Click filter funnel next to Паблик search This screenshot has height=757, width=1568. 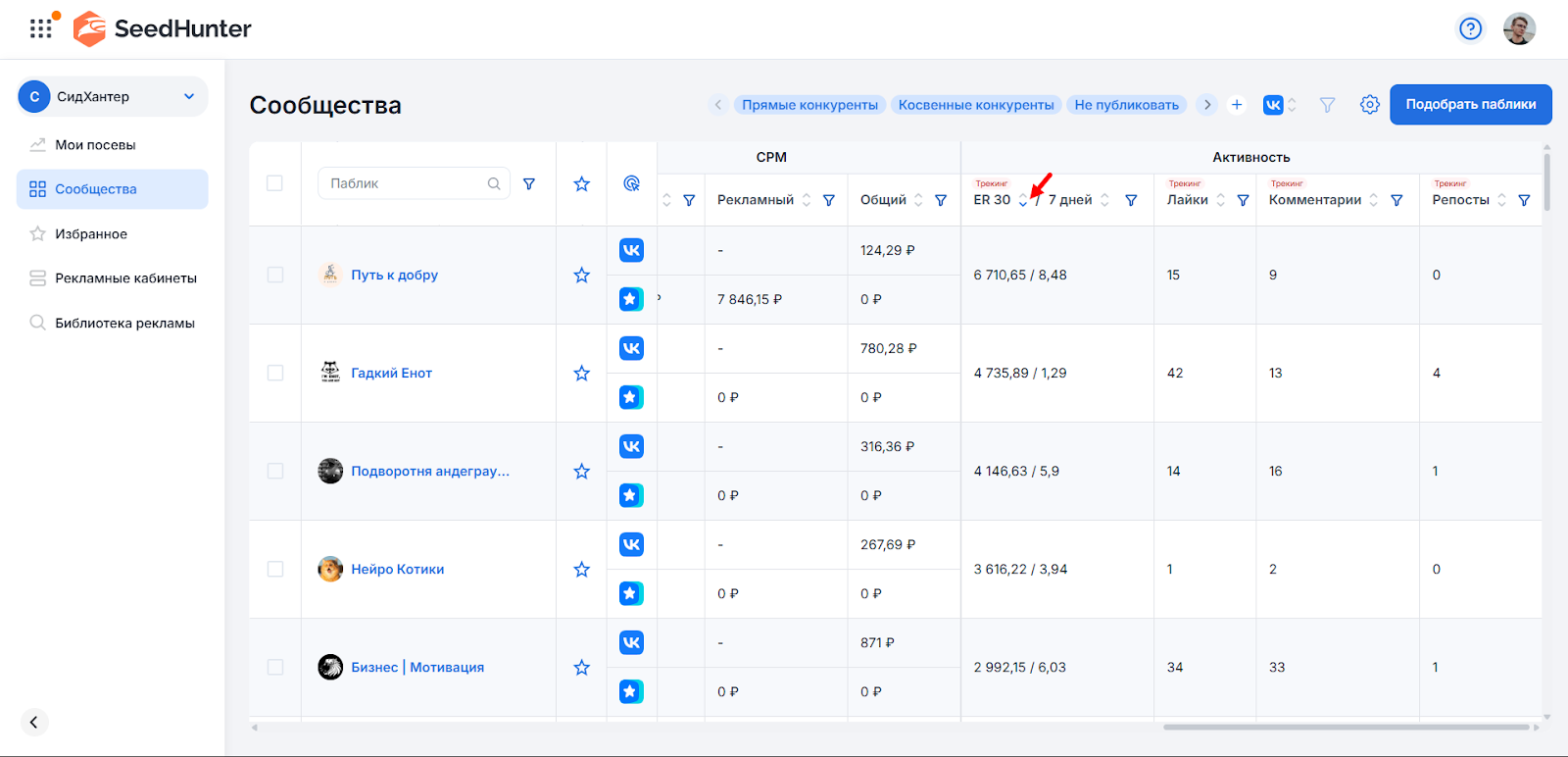click(x=529, y=183)
